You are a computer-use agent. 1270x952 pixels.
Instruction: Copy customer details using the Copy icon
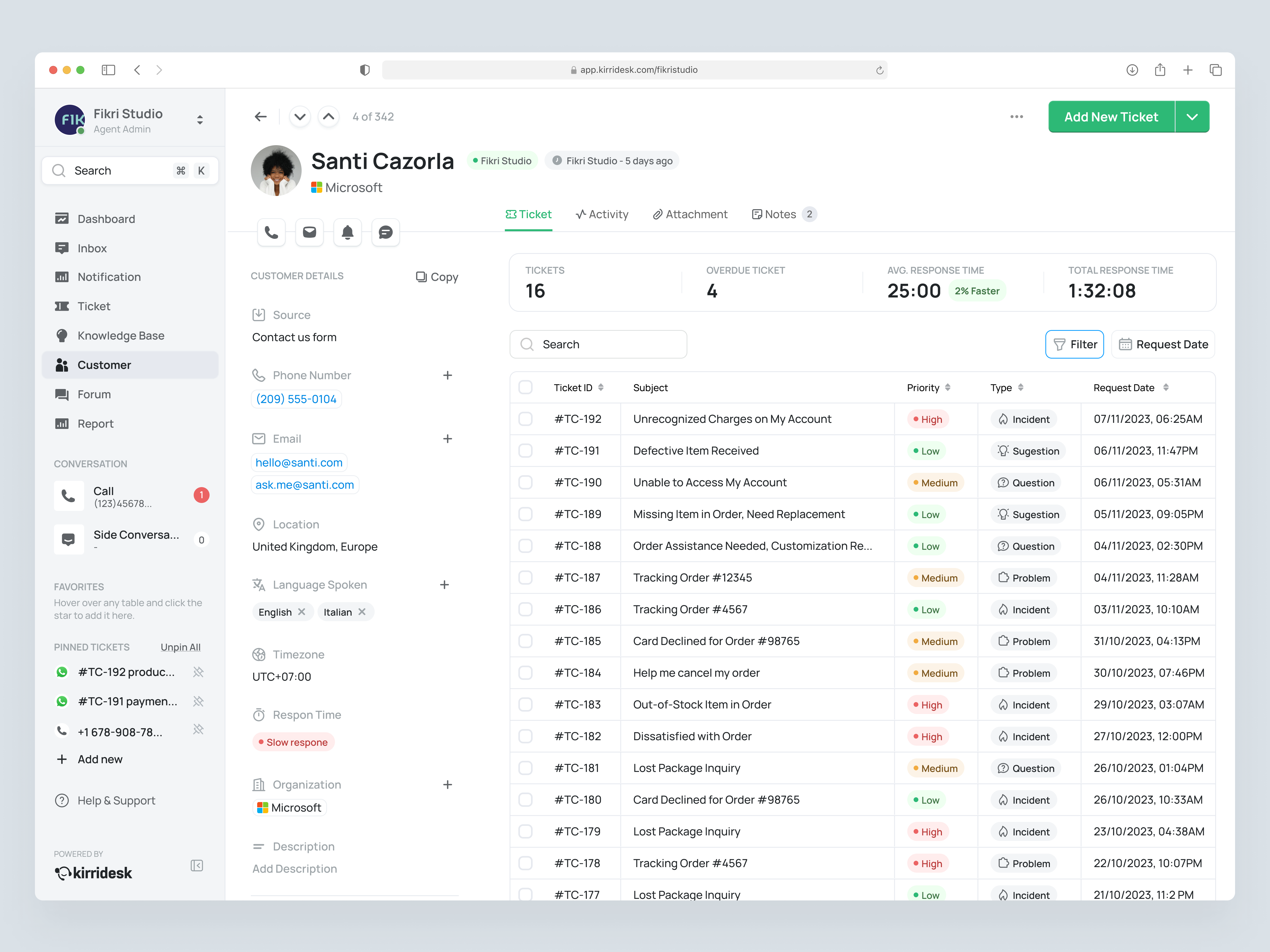point(437,277)
